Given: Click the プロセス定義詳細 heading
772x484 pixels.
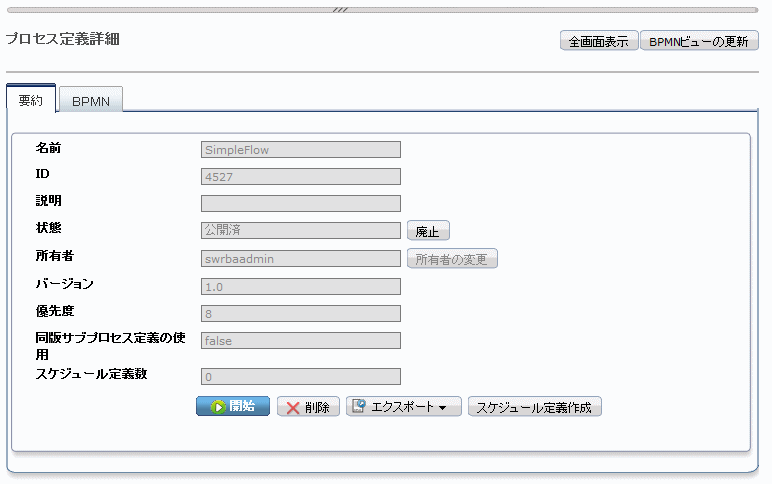Looking at the screenshot, I should [x=63, y=39].
